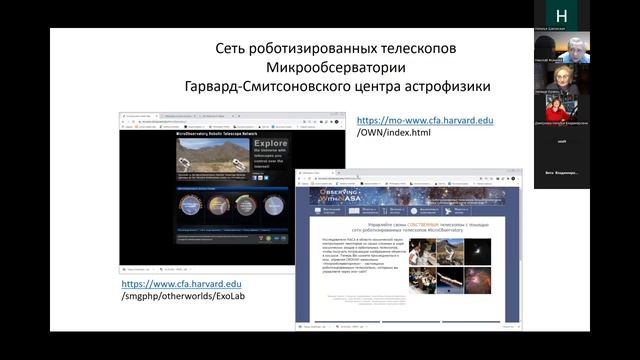
Task: Click the Observing With NASA page screenshot
Action: tap(409, 249)
